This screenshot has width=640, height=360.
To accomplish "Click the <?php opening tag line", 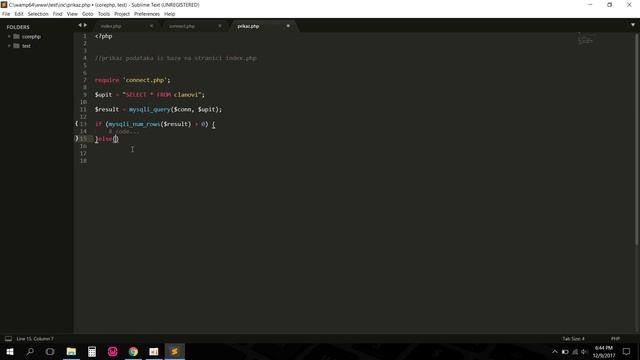I will [103, 36].
